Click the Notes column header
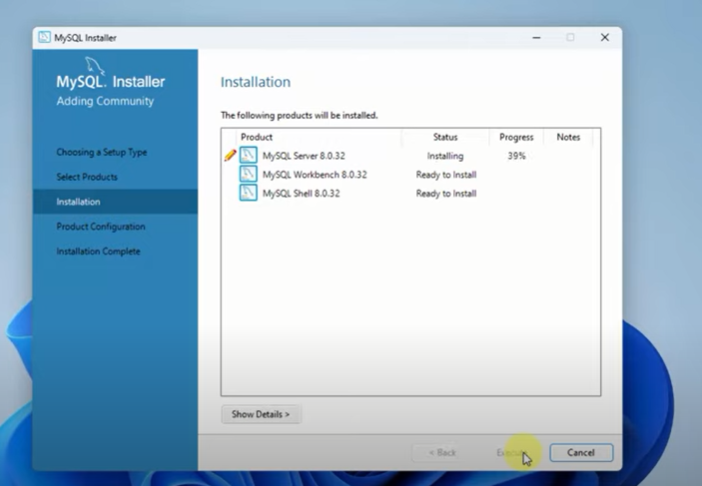 (568, 137)
